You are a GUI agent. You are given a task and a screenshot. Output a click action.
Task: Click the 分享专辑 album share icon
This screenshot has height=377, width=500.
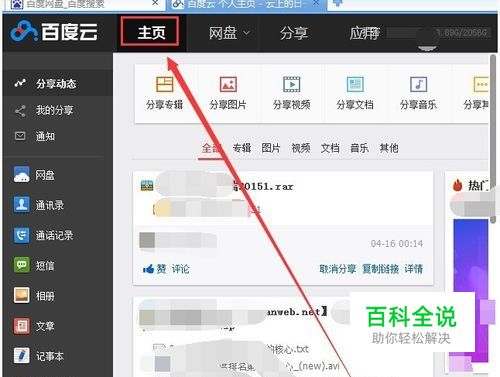tap(165, 84)
